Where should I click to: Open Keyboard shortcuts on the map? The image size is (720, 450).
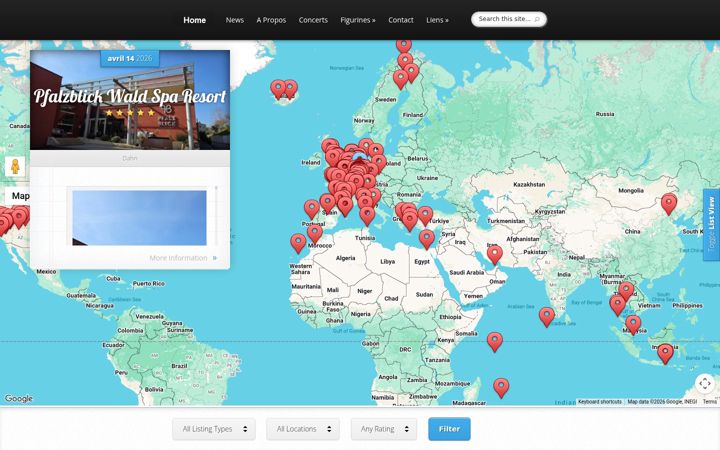(x=599, y=402)
